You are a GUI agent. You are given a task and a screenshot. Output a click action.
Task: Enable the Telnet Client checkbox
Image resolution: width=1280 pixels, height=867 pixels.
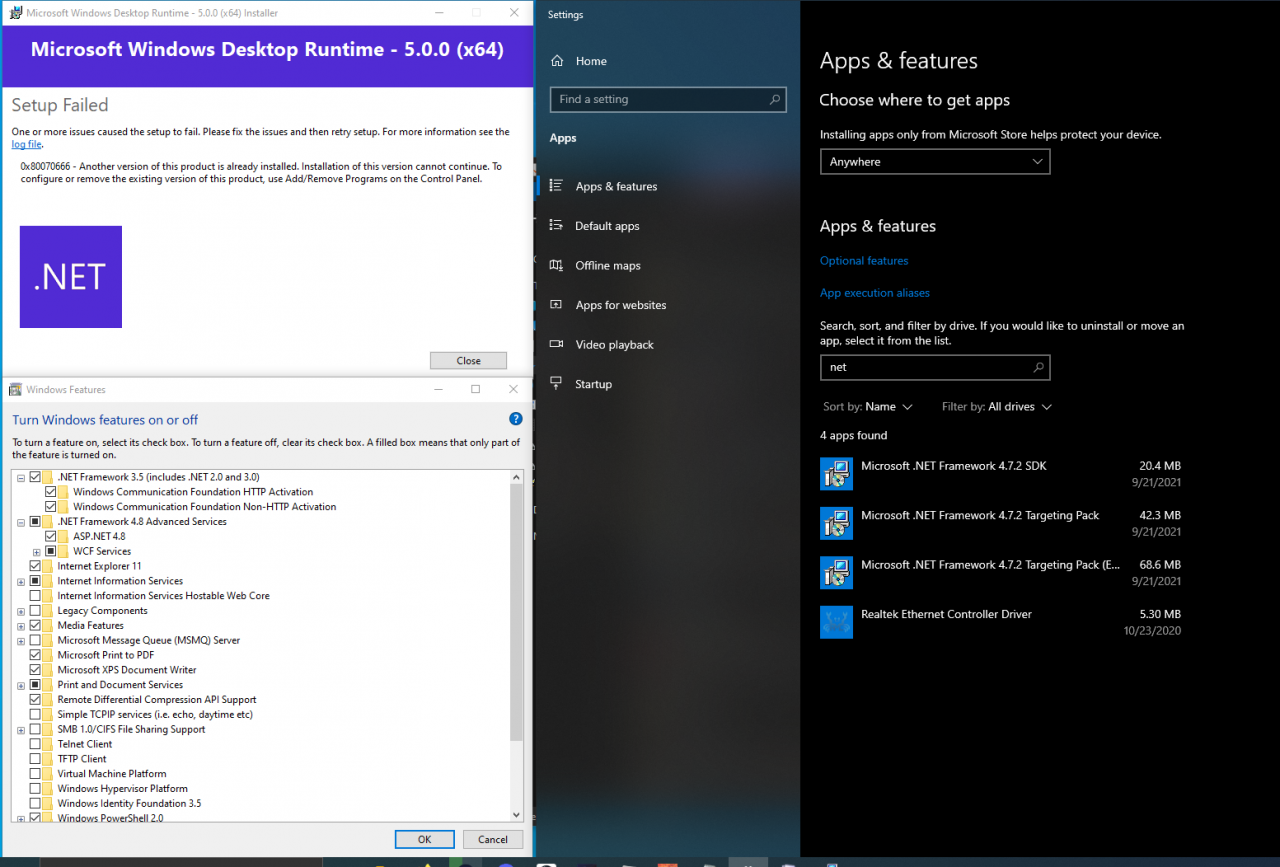point(35,744)
